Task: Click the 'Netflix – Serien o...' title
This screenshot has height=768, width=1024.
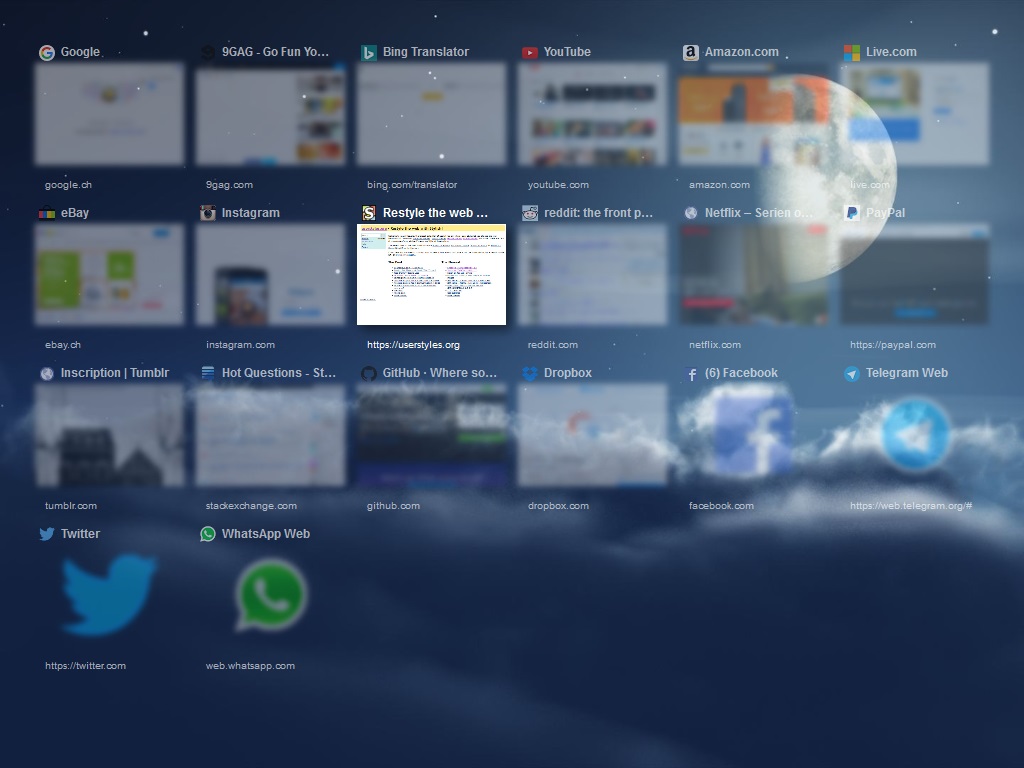Action: tap(759, 213)
